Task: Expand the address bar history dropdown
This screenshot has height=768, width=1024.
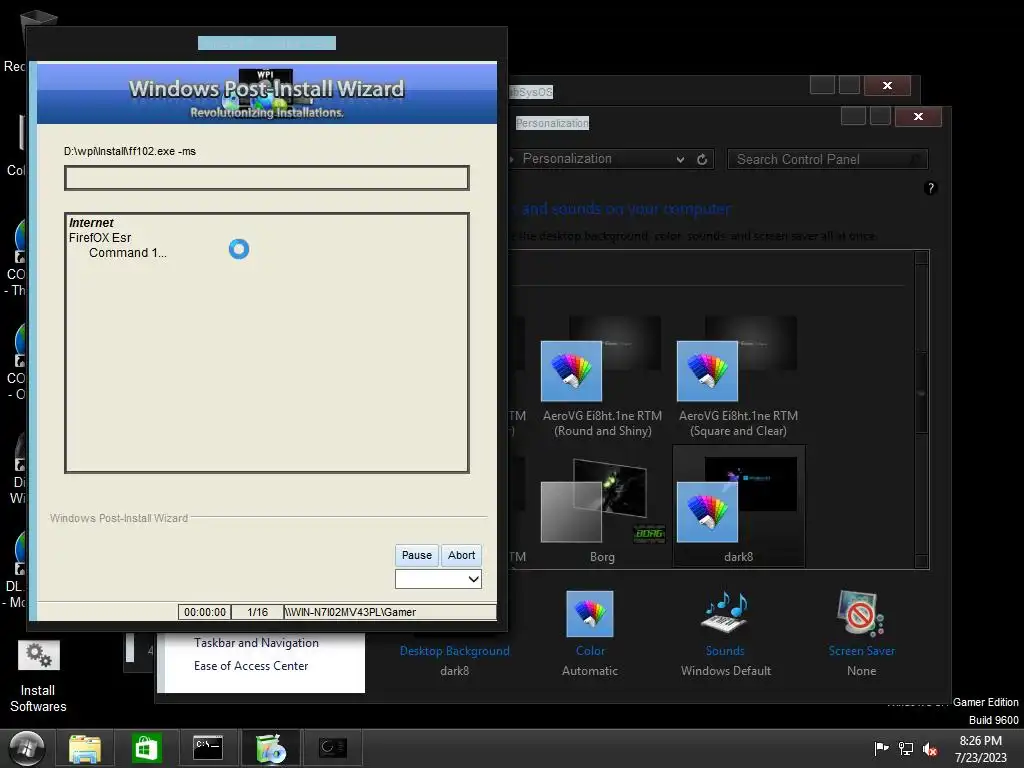Action: coord(680,159)
